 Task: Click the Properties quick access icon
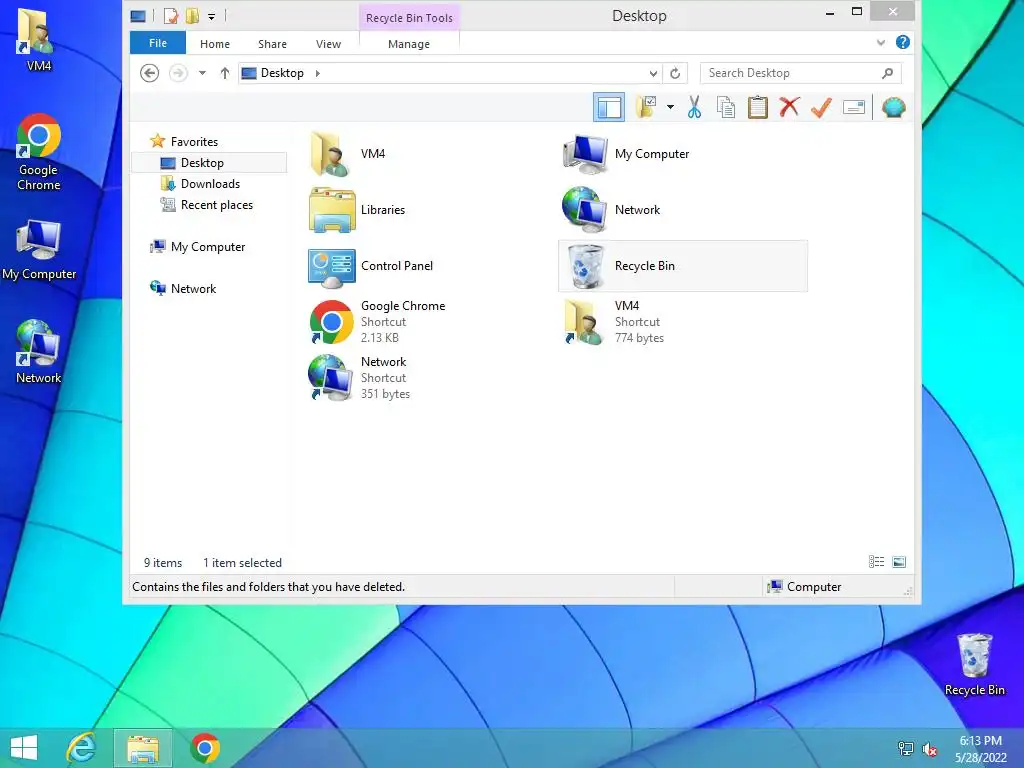171,16
